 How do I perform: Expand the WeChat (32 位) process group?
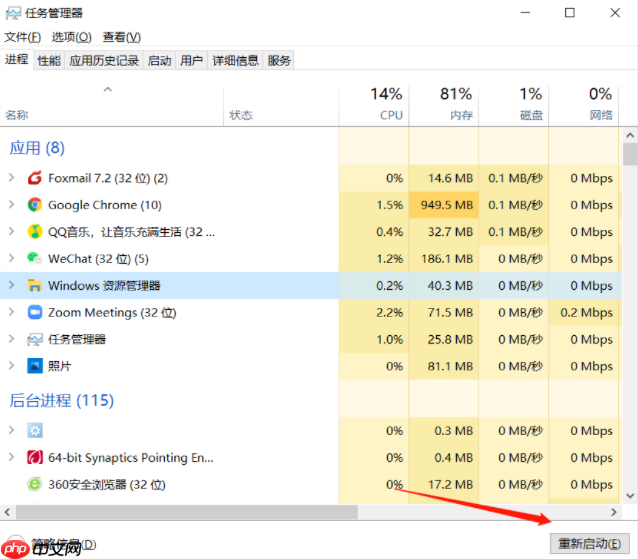[x=11, y=258]
